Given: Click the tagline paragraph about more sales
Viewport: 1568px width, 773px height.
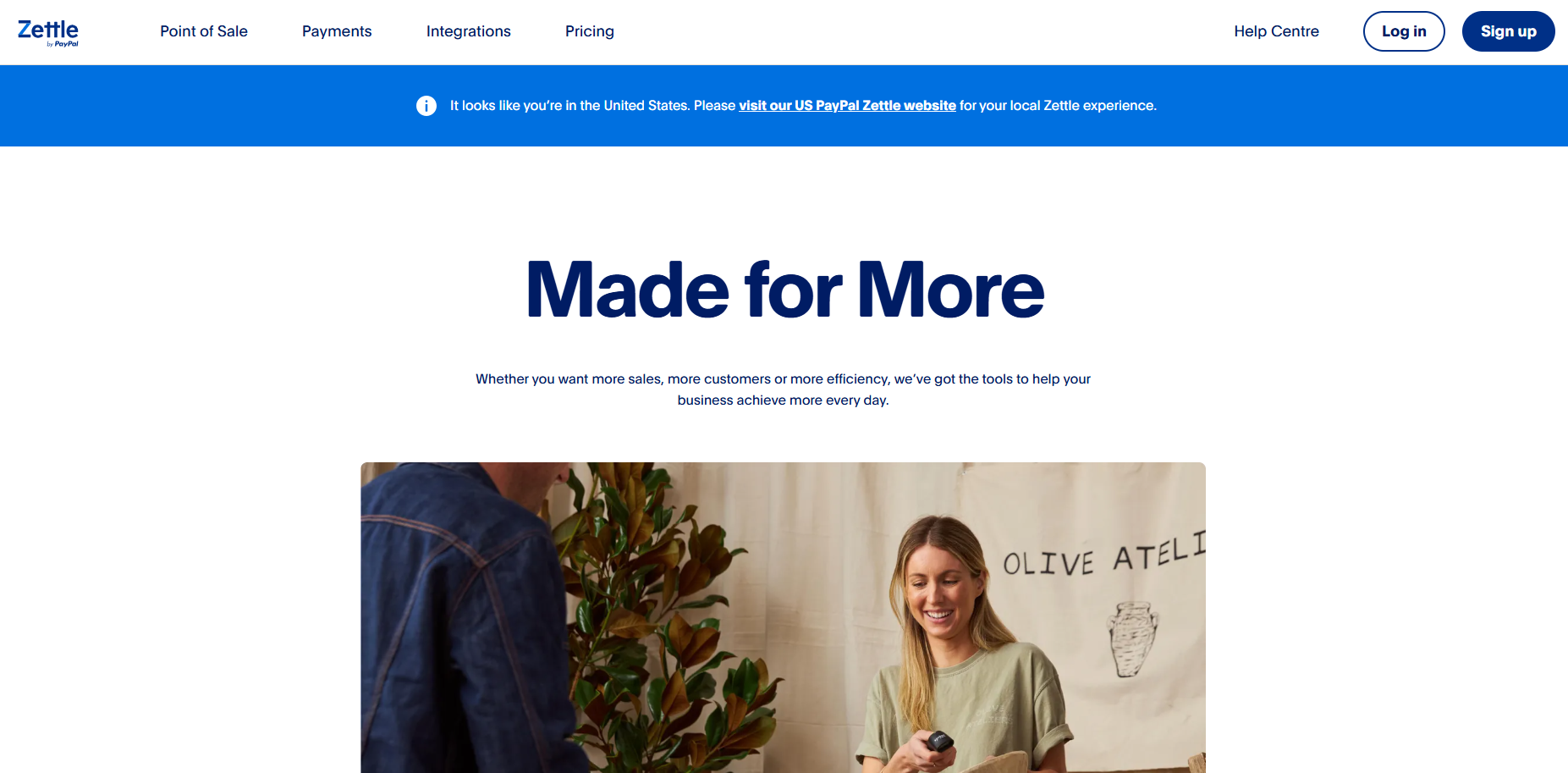Looking at the screenshot, I should pyautogui.click(x=783, y=389).
